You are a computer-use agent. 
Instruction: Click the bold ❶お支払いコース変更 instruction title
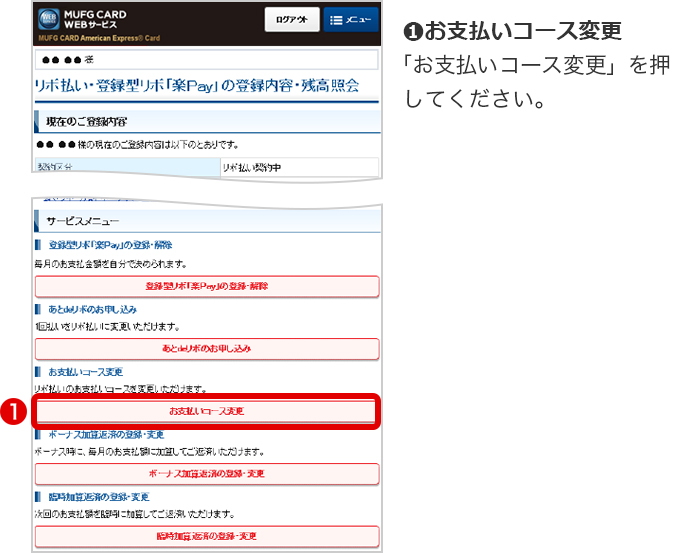click(x=516, y=30)
